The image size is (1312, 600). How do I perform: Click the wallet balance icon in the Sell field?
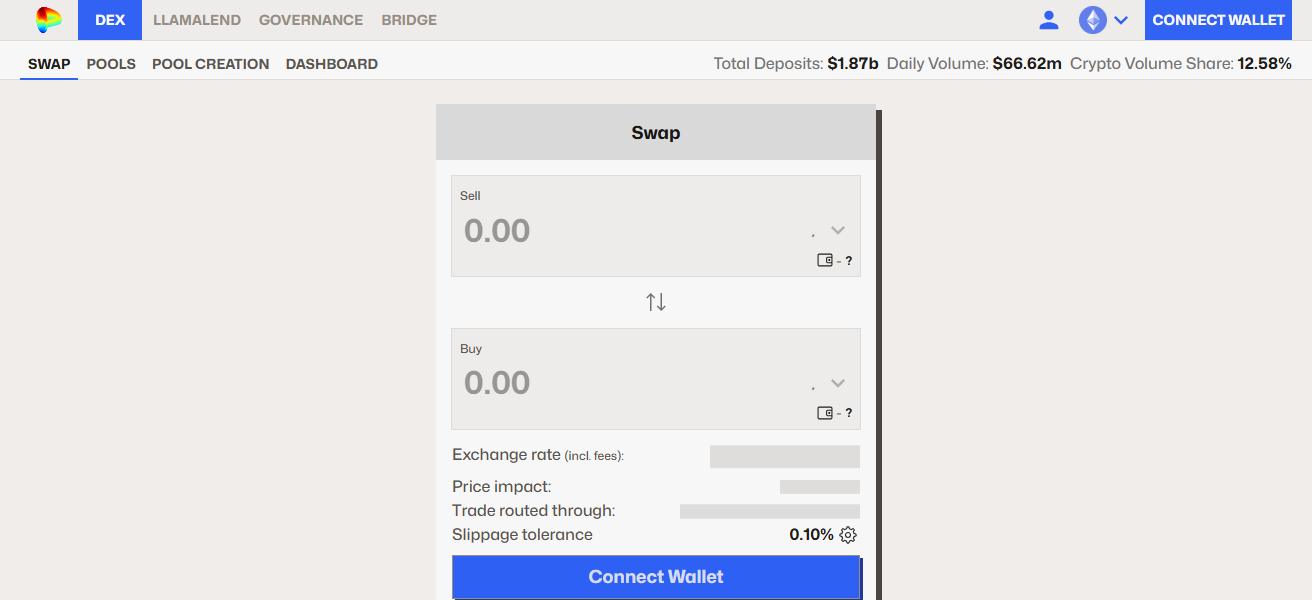pyautogui.click(x=825, y=259)
